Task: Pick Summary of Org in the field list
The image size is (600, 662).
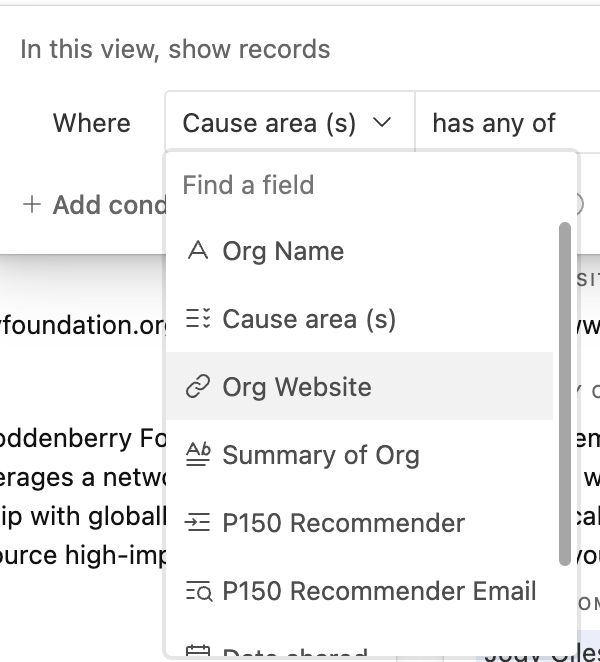Action: [x=359, y=455]
